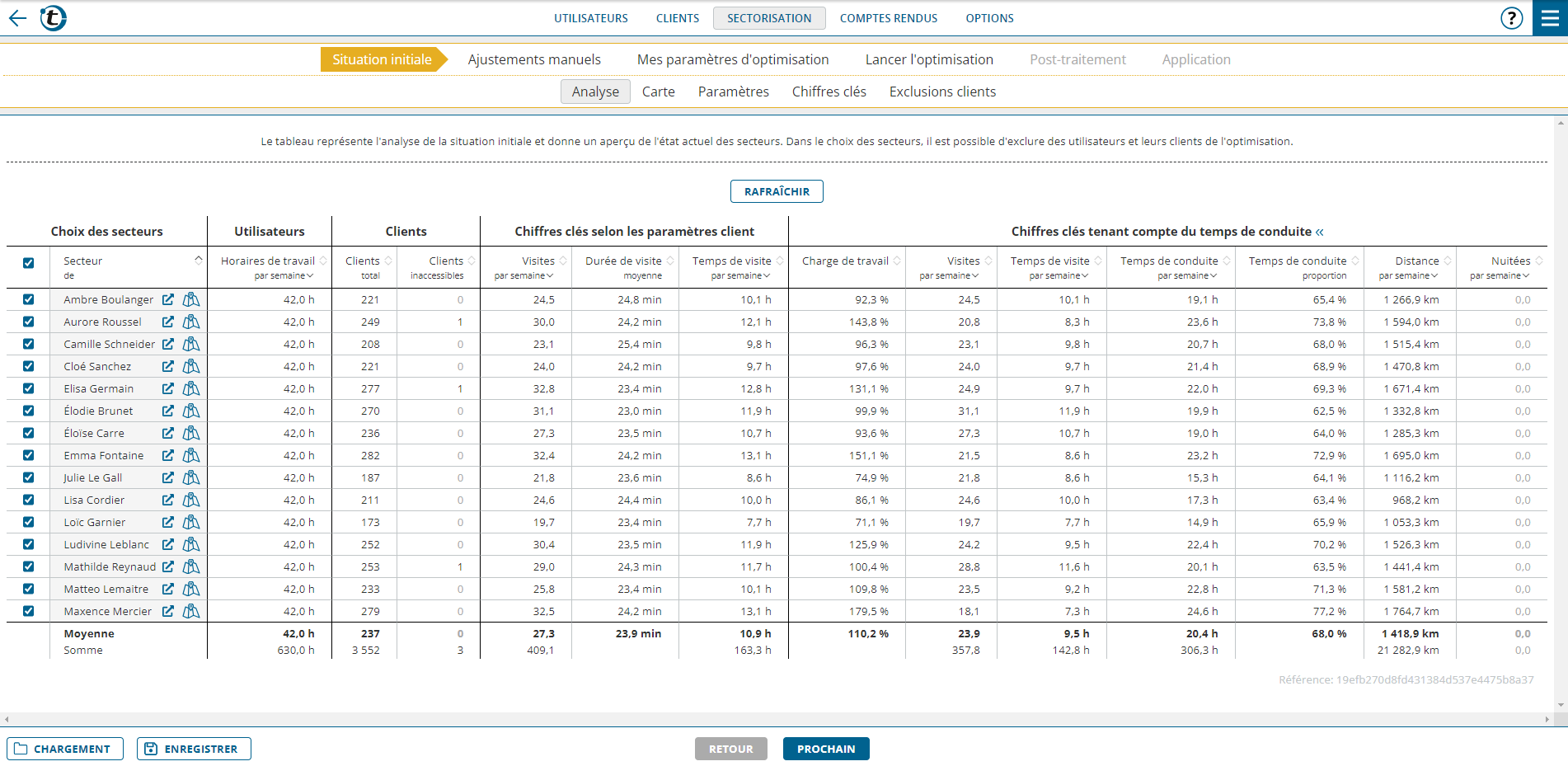Image resolution: width=1568 pixels, height=766 pixels.
Task: Click the horizontal scrollbar track
Action: pyautogui.click(x=777, y=719)
